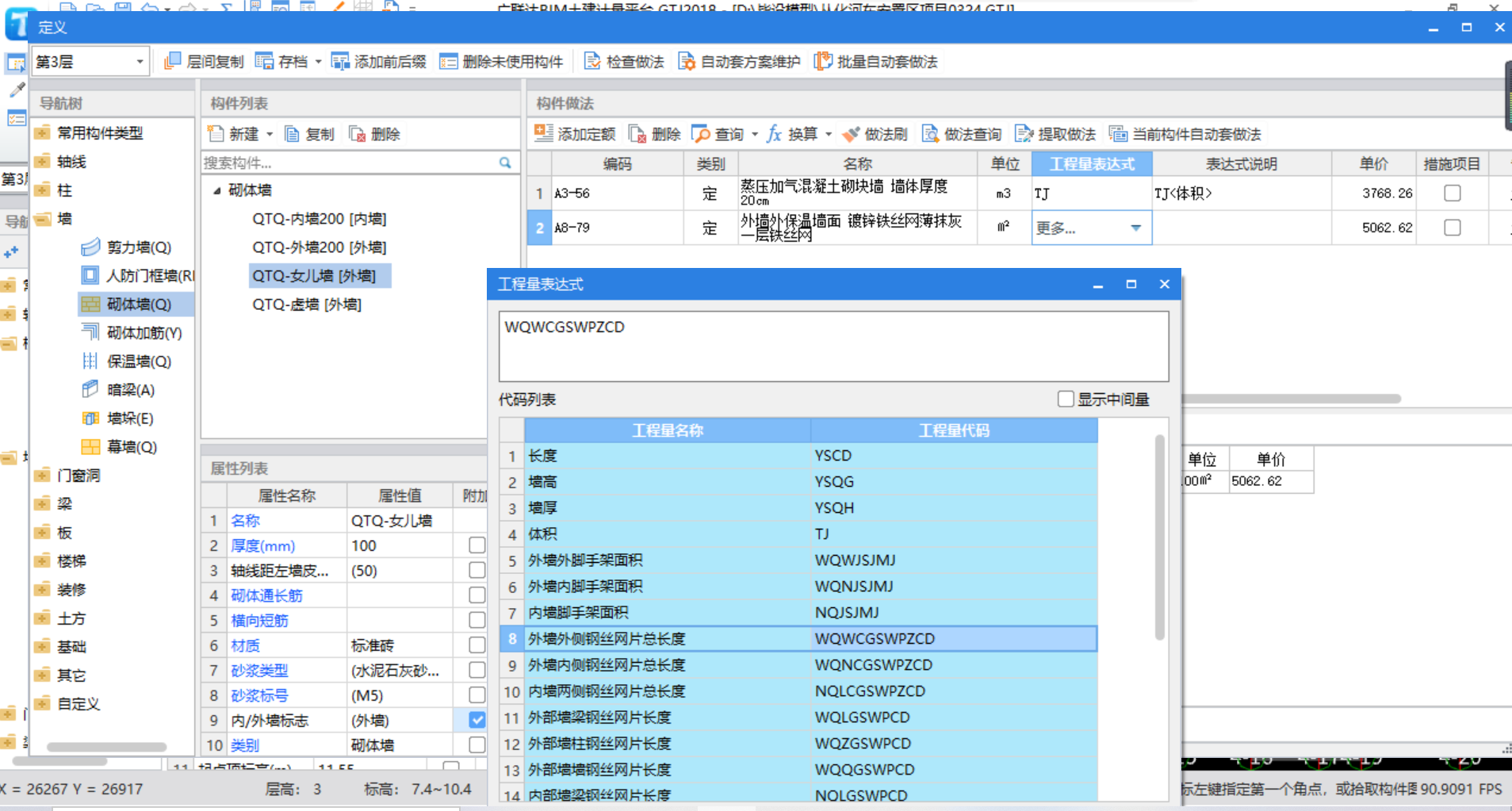Click the 工程量表达式 column header
The width and height of the screenshot is (1512, 811).
coord(1092,164)
